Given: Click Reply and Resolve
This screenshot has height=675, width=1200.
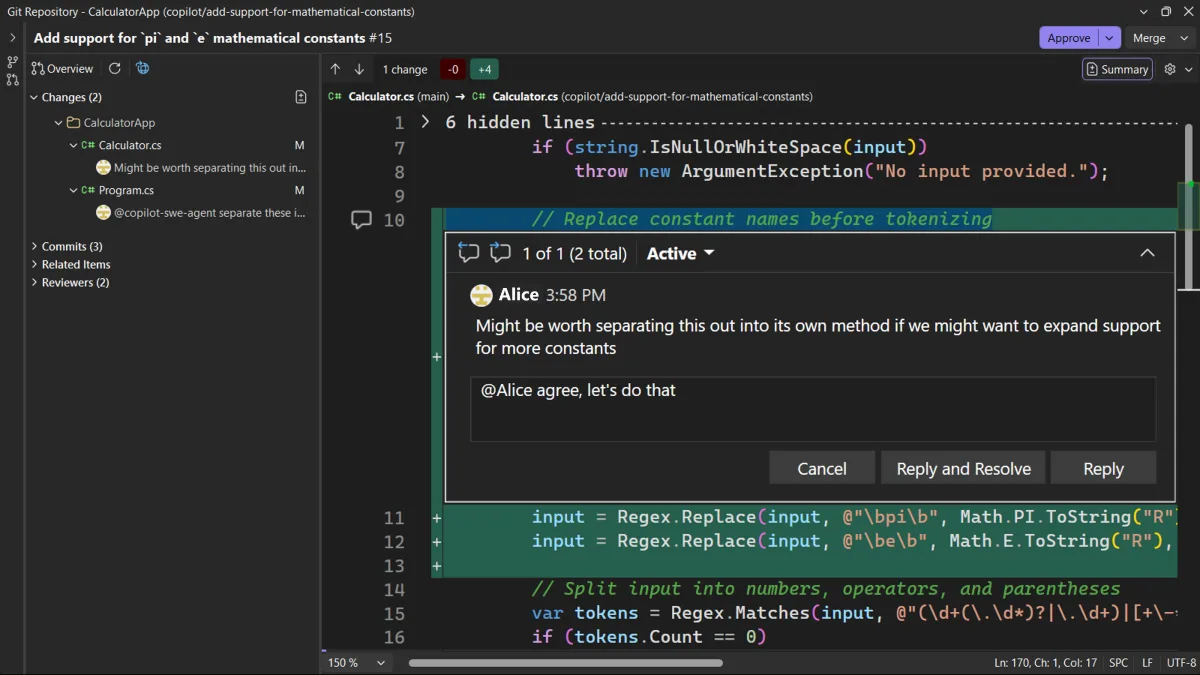Looking at the screenshot, I should (963, 468).
